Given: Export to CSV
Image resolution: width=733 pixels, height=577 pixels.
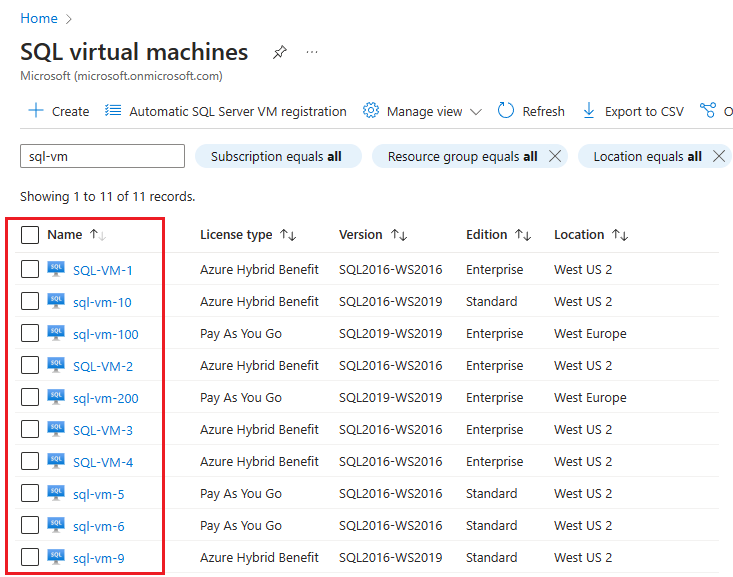Looking at the screenshot, I should (x=633, y=111).
